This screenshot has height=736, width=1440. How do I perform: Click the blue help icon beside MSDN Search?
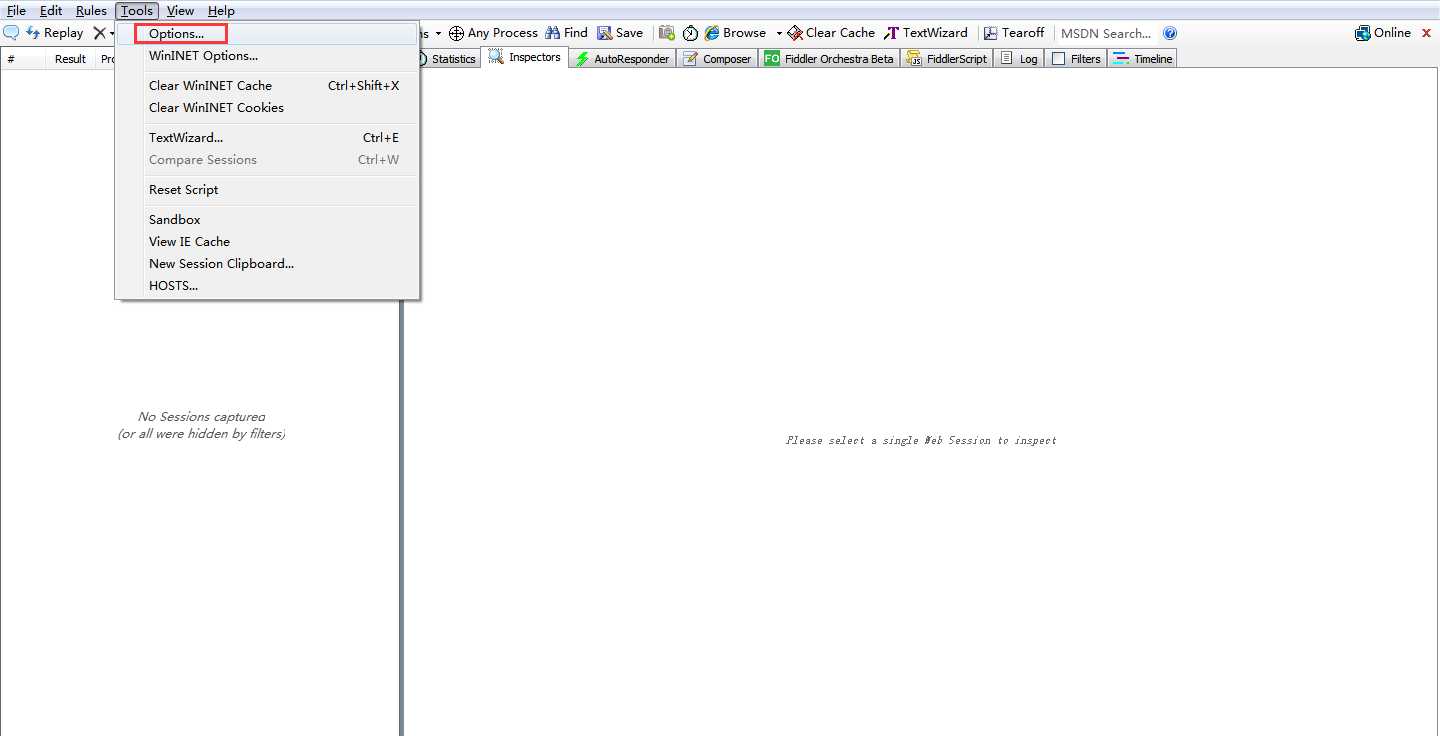click(x=1170, y=33)
